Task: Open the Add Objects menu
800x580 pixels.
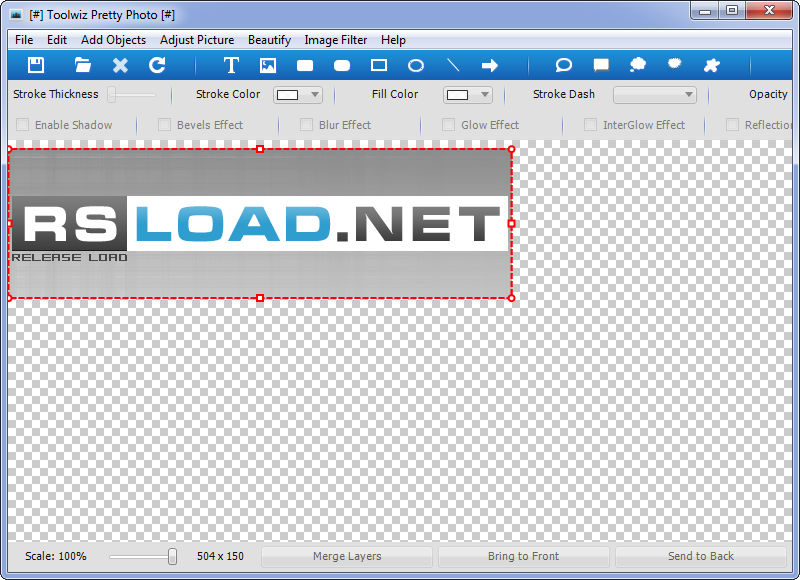Action: pyautogui.click(x=113, y=40)
